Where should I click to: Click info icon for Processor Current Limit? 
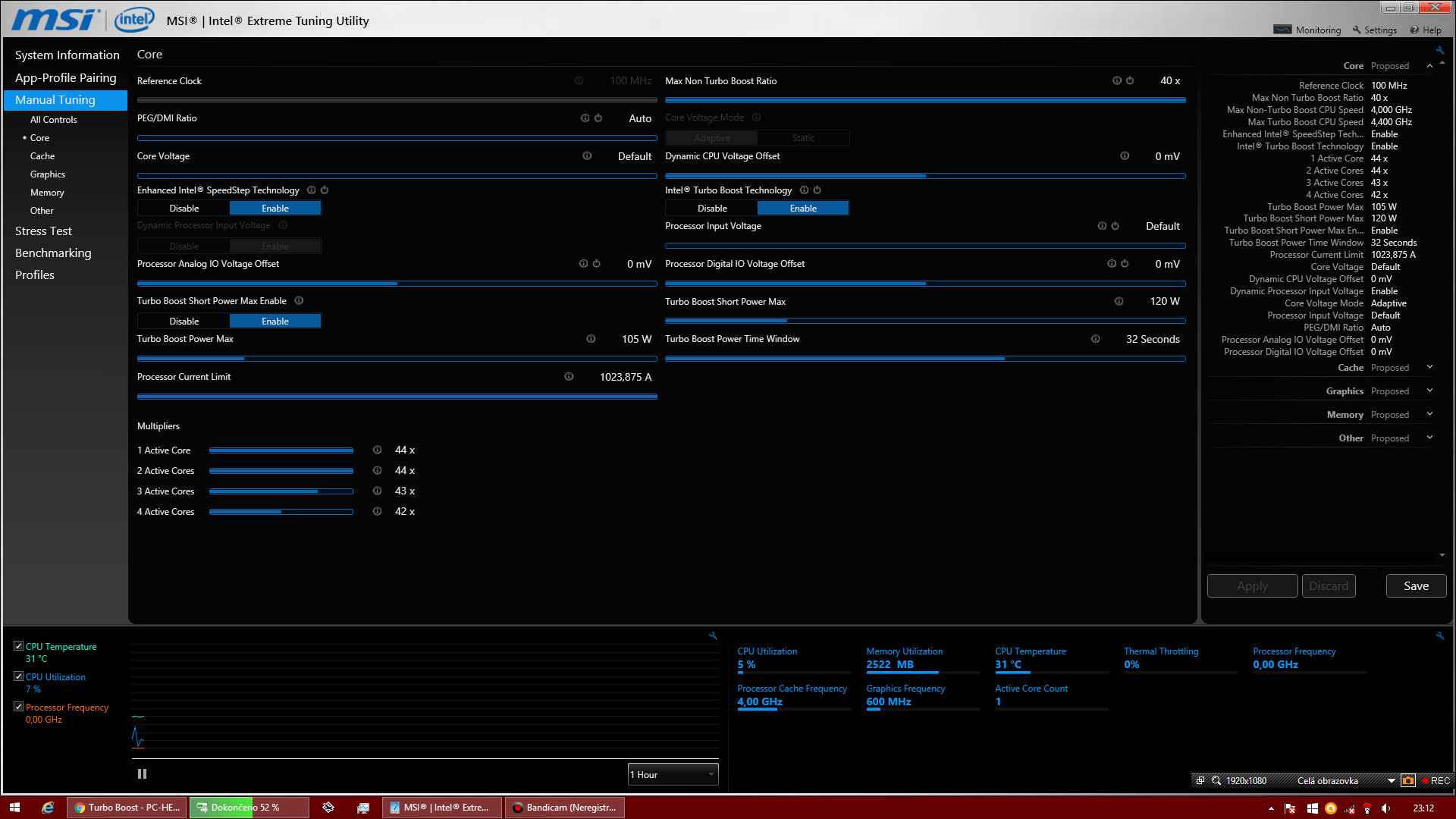point(569,377)
